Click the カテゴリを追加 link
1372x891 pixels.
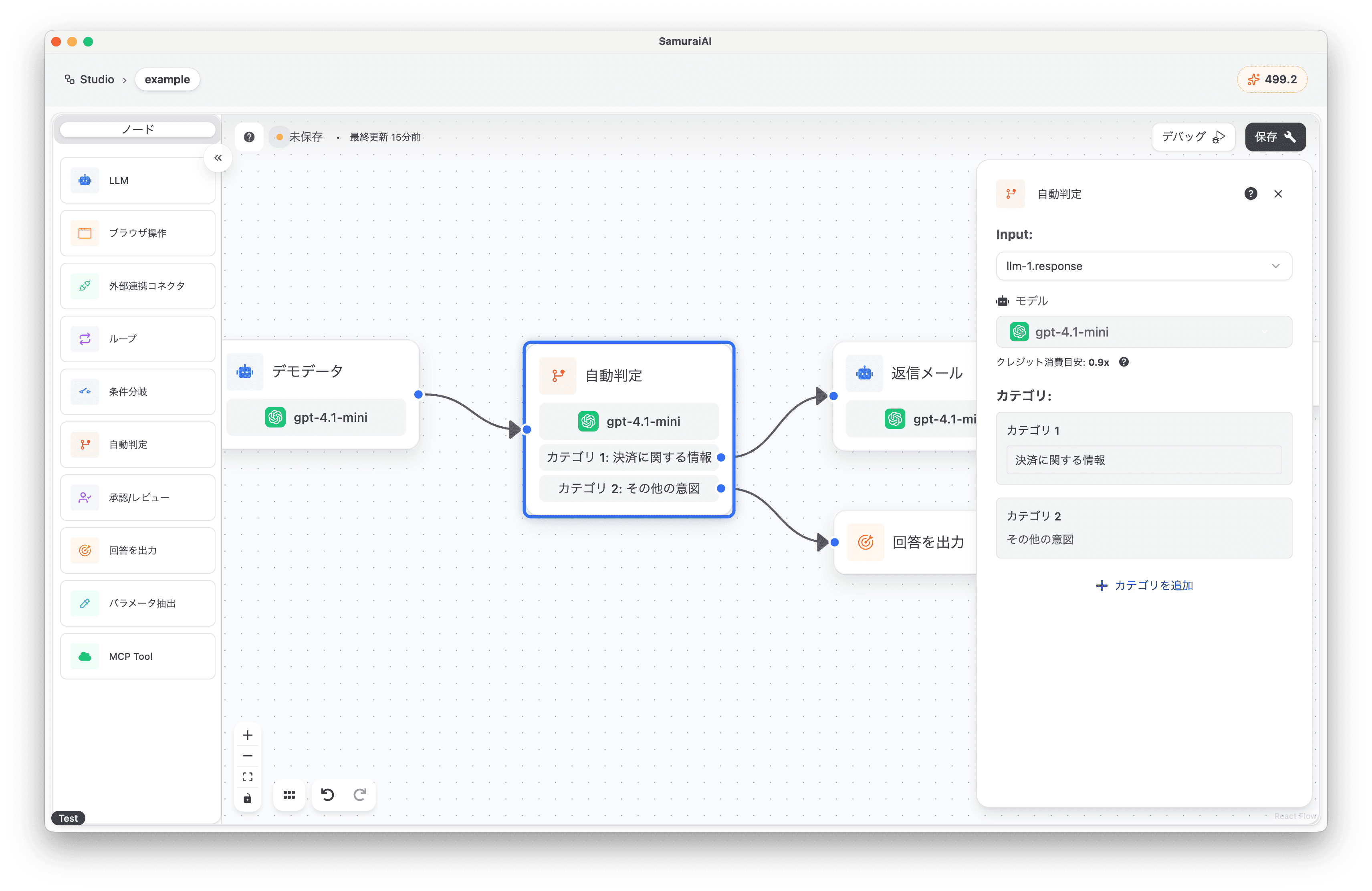coord(1144,586)
